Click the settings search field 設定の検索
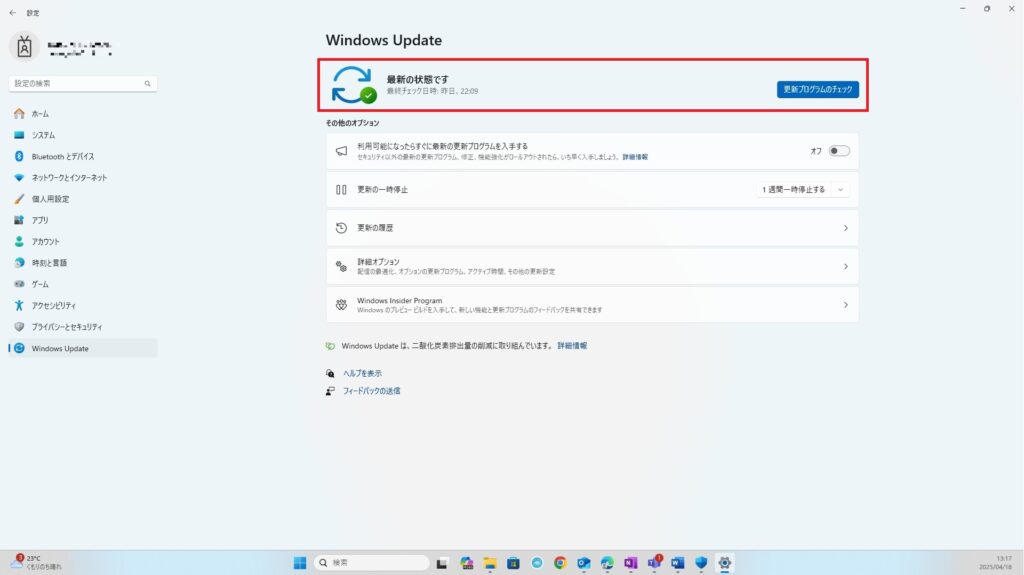 coord(83,84)
